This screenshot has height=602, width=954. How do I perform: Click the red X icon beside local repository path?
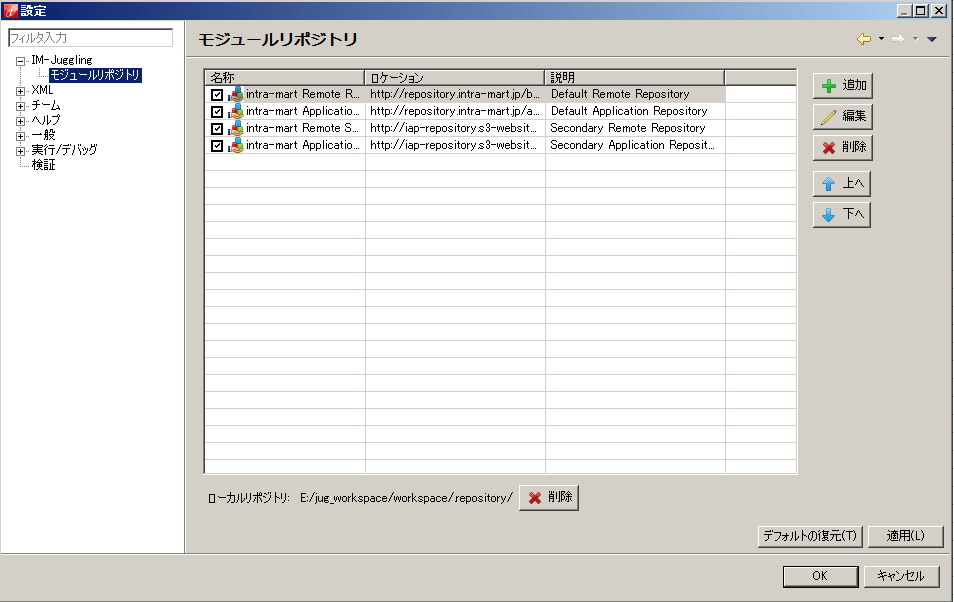coord(535,498)
